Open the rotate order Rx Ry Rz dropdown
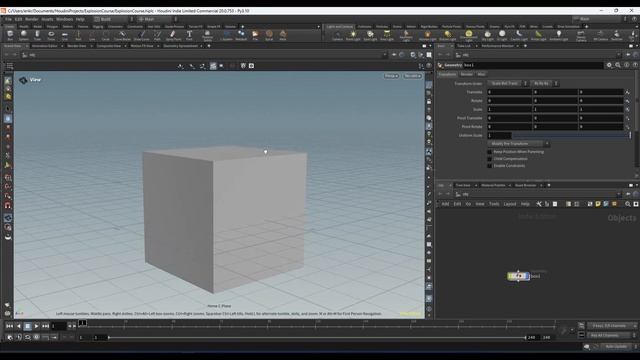Image resolution: width=640 pixels, height=360 pixels. point(545,83)
